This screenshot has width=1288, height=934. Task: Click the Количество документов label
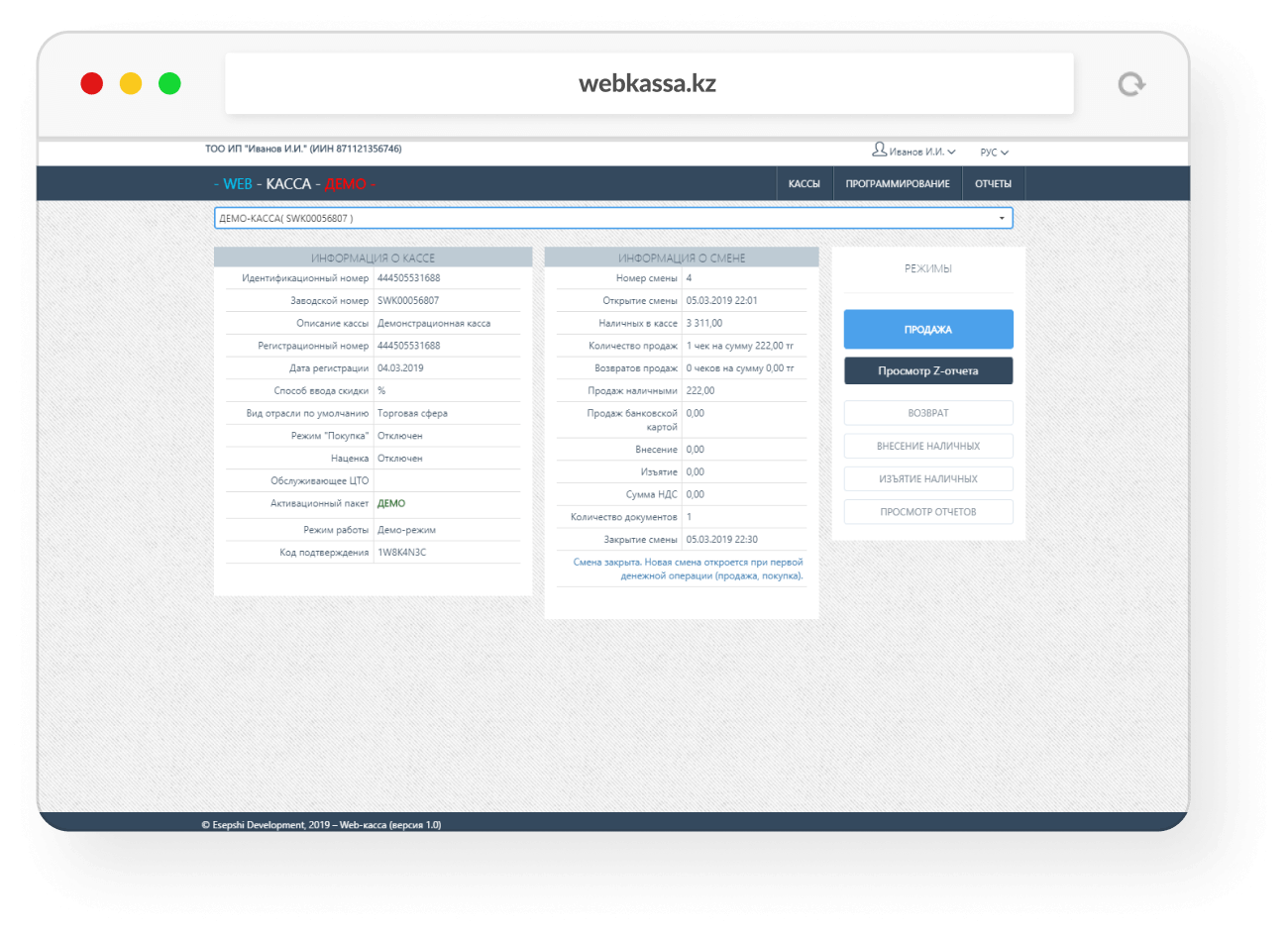point(624,517)
